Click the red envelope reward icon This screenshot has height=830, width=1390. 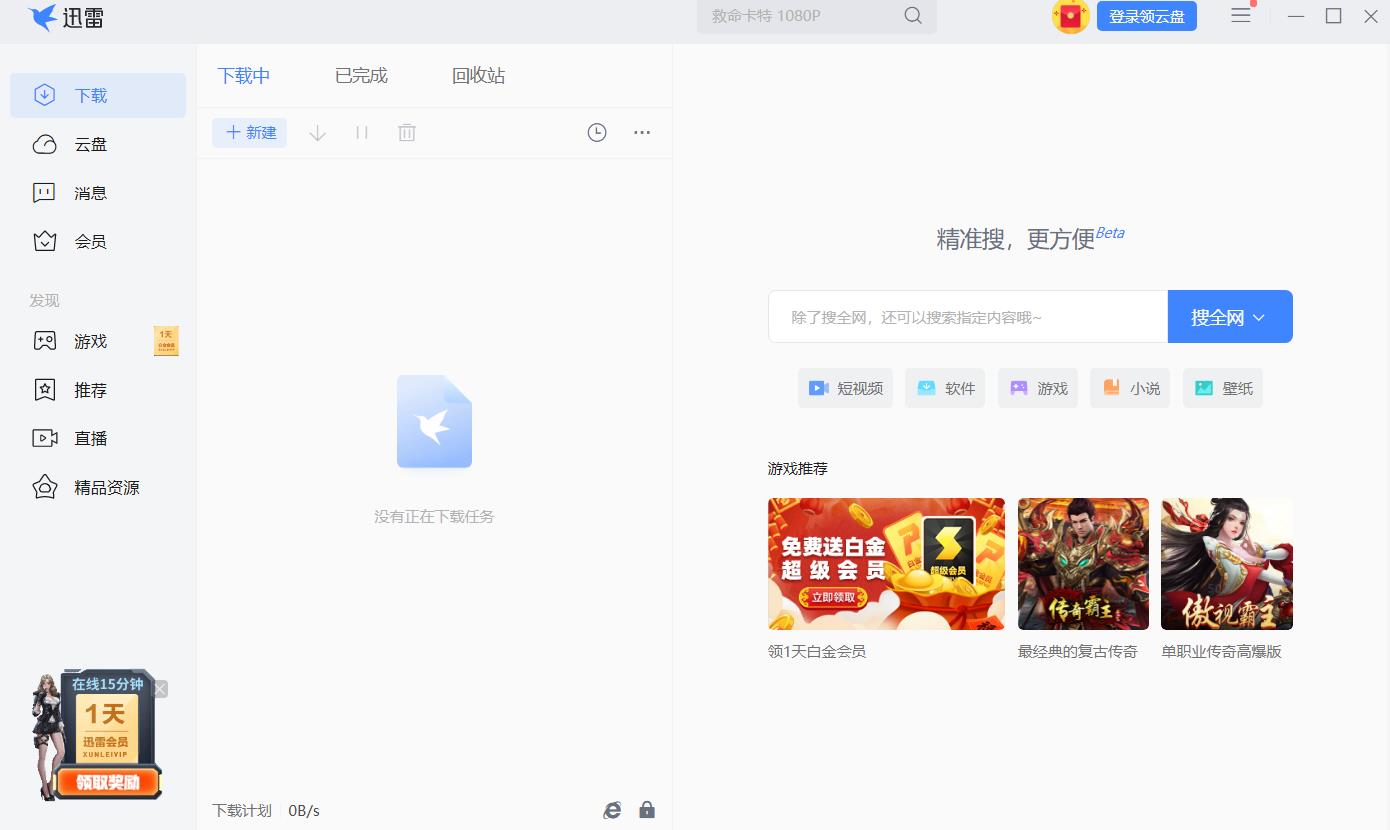1070,17
